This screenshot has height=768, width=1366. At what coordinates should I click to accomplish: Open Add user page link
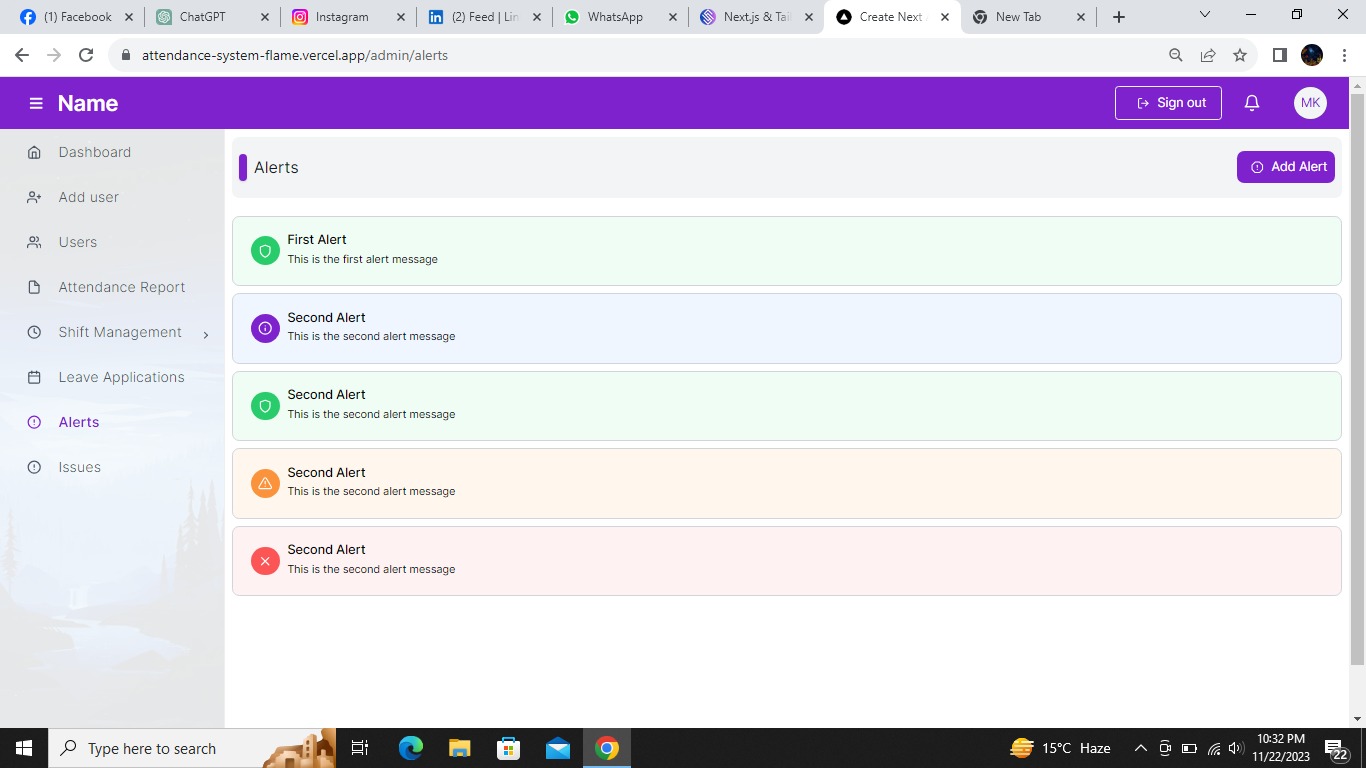point(88,197)
